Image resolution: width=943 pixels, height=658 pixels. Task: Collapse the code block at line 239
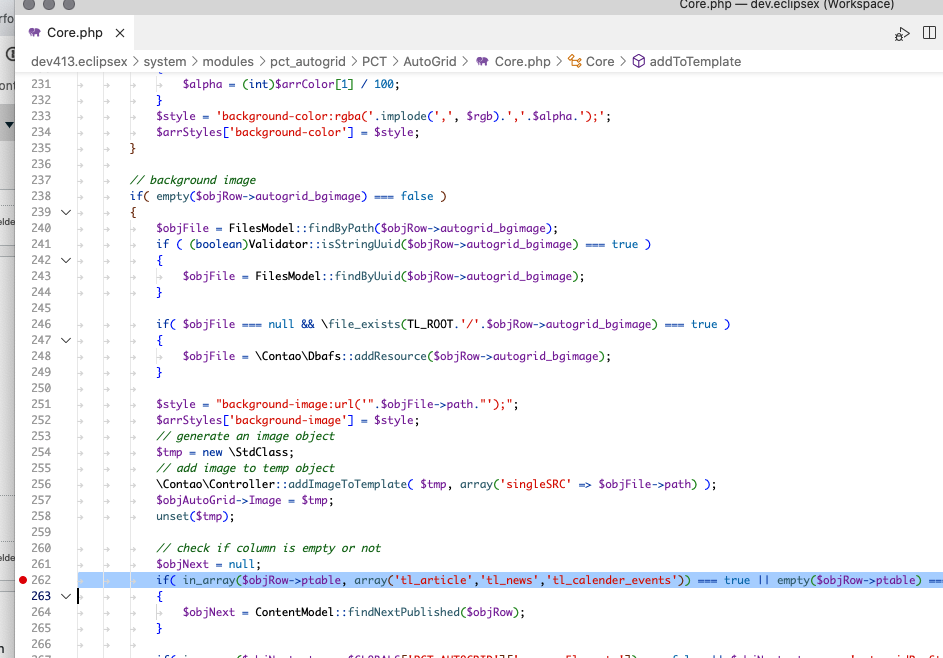pyautogui.click(x=66, y=212)
